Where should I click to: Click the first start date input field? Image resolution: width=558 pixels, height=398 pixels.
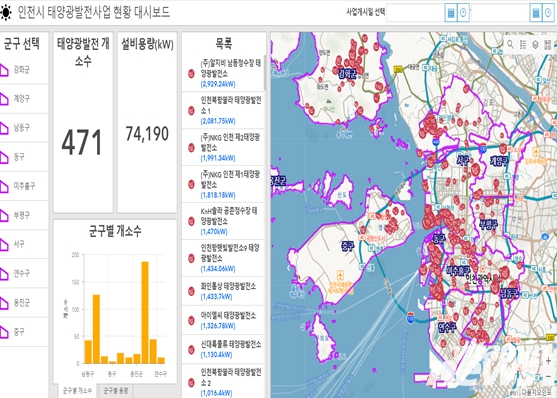coord(415,13)
